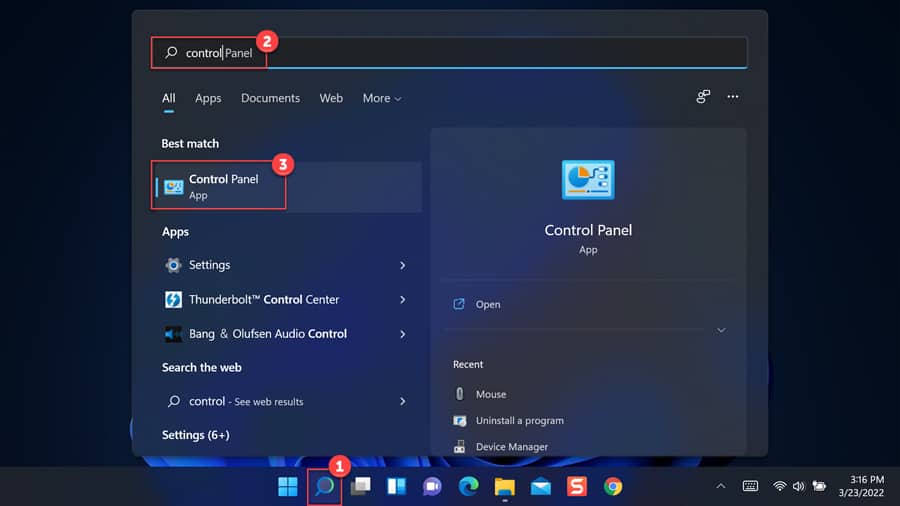900x506 pixels.
Task: Open recent item Mouse
Action: [491, 394]
